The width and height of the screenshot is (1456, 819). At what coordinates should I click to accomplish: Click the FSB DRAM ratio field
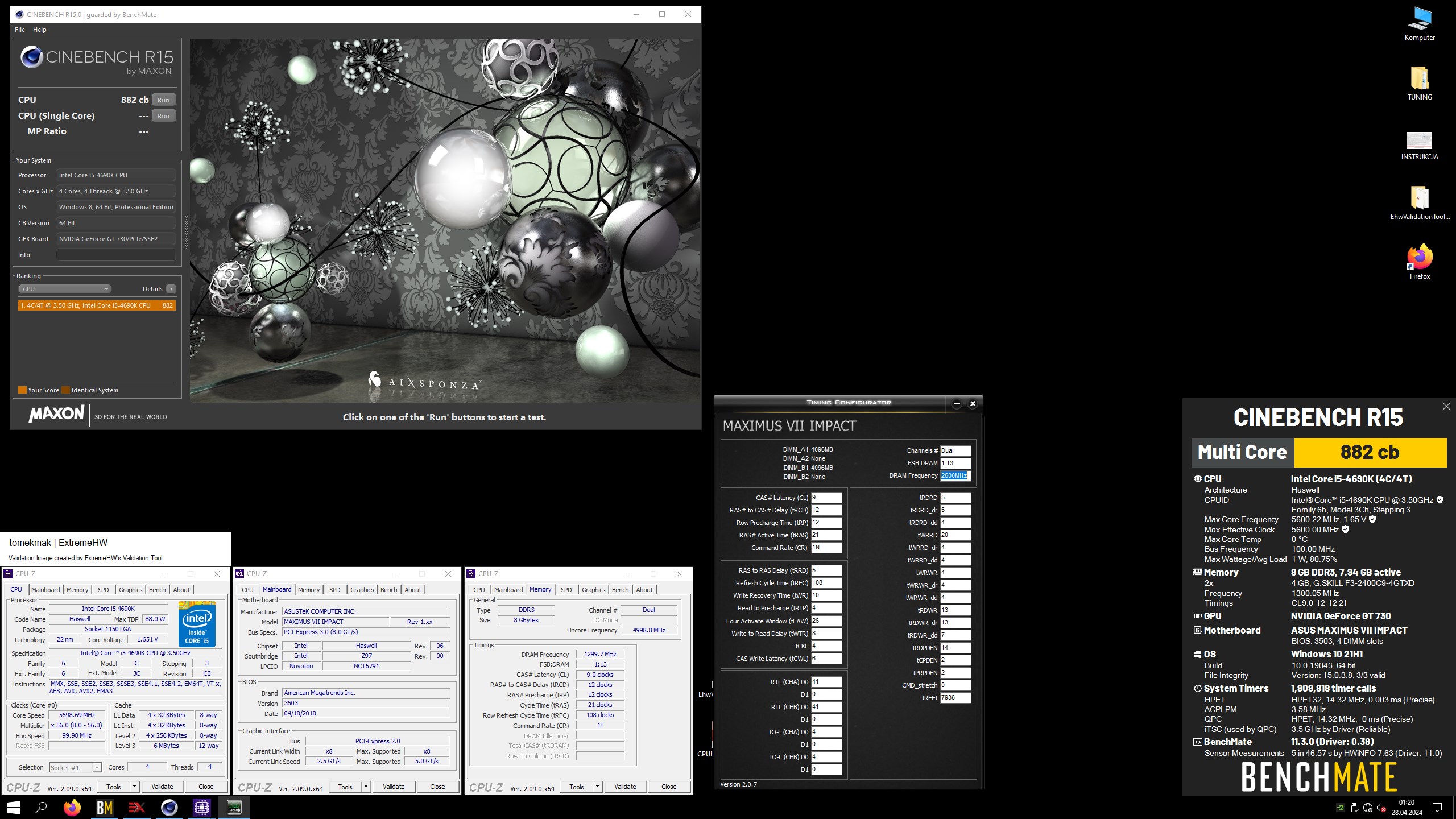[x=955, y=463]
